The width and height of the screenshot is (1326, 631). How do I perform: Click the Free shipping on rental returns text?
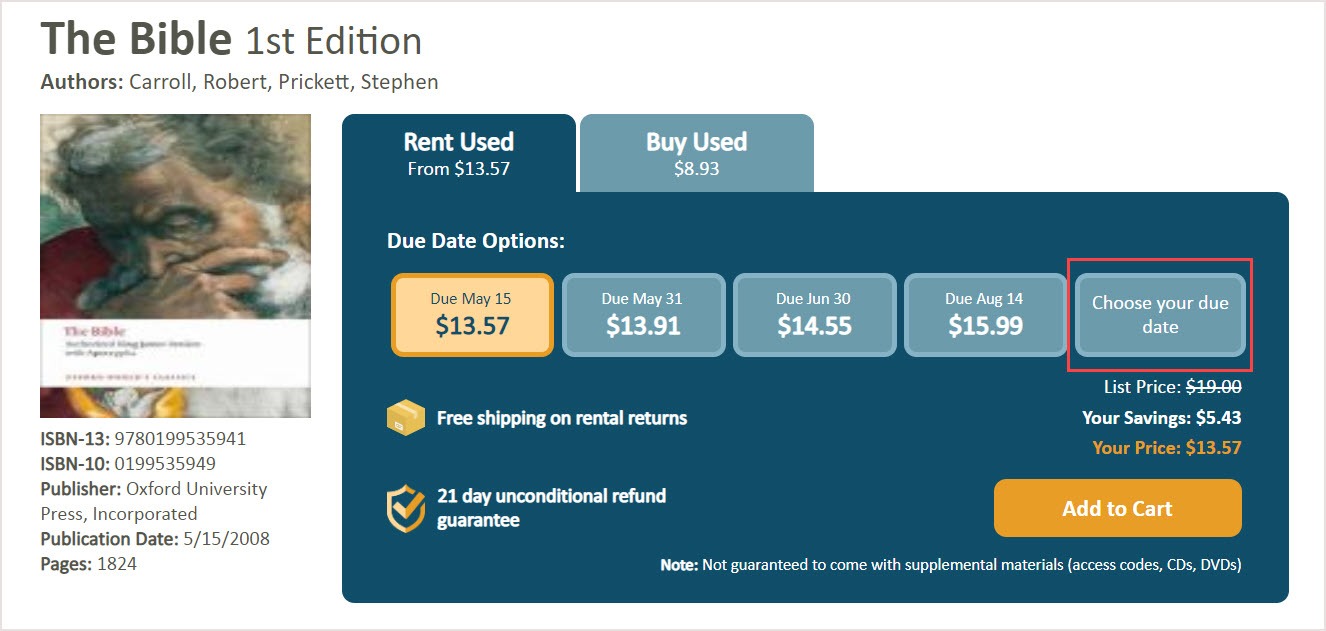[x=562, y=418]
